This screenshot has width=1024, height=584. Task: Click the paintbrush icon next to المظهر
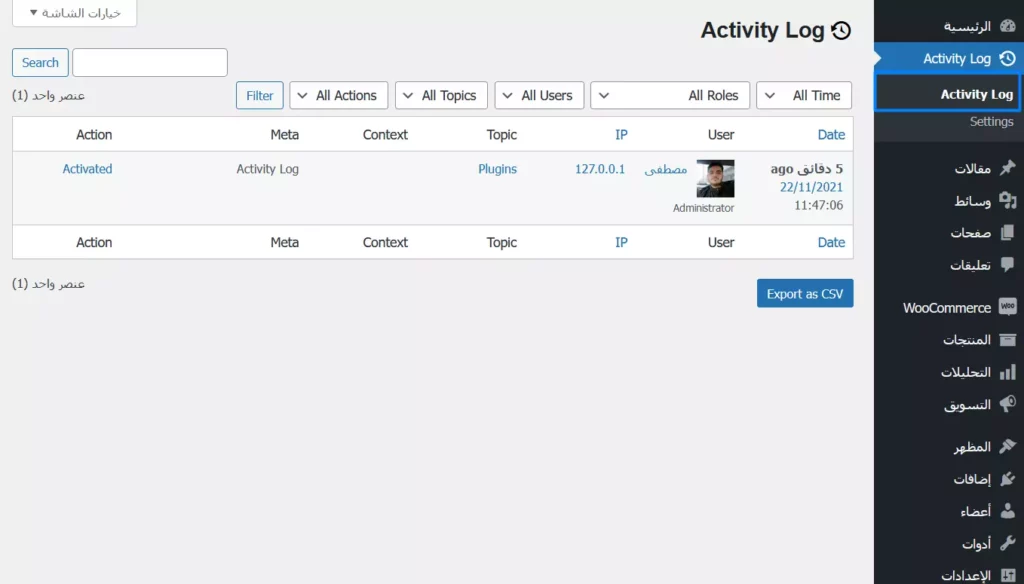point(1008,446)
